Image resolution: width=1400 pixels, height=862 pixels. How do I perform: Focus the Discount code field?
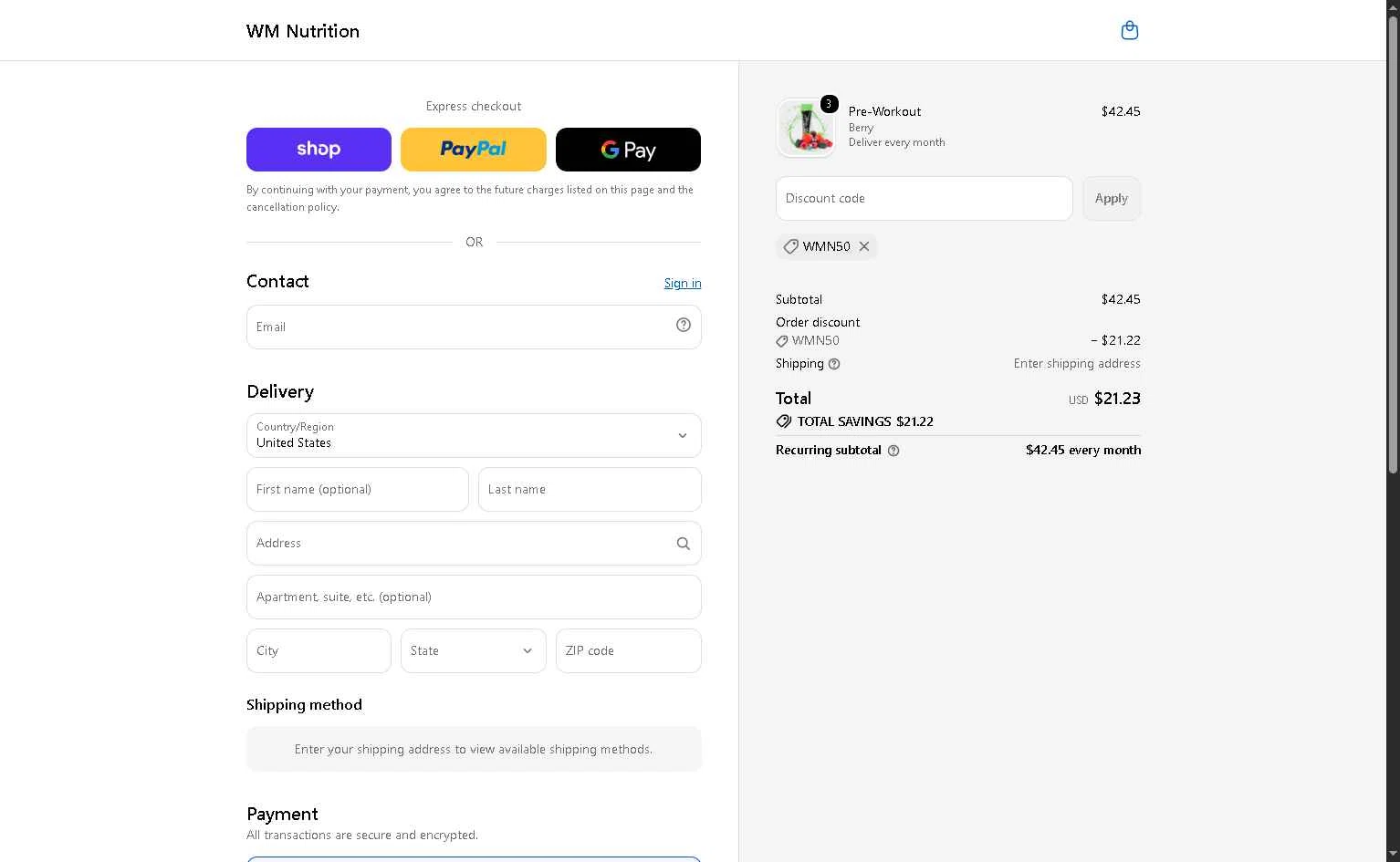click(x=924, y=198)
